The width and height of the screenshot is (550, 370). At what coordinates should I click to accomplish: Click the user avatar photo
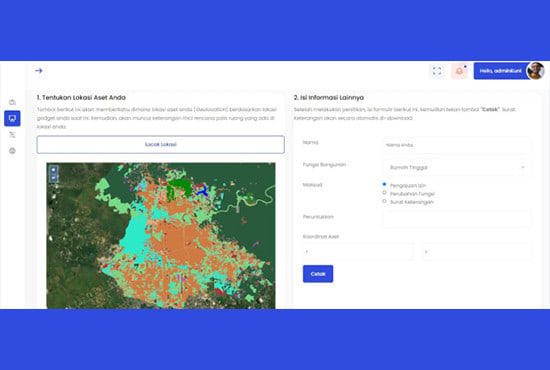pyautogui.click(x=535, y=71)
